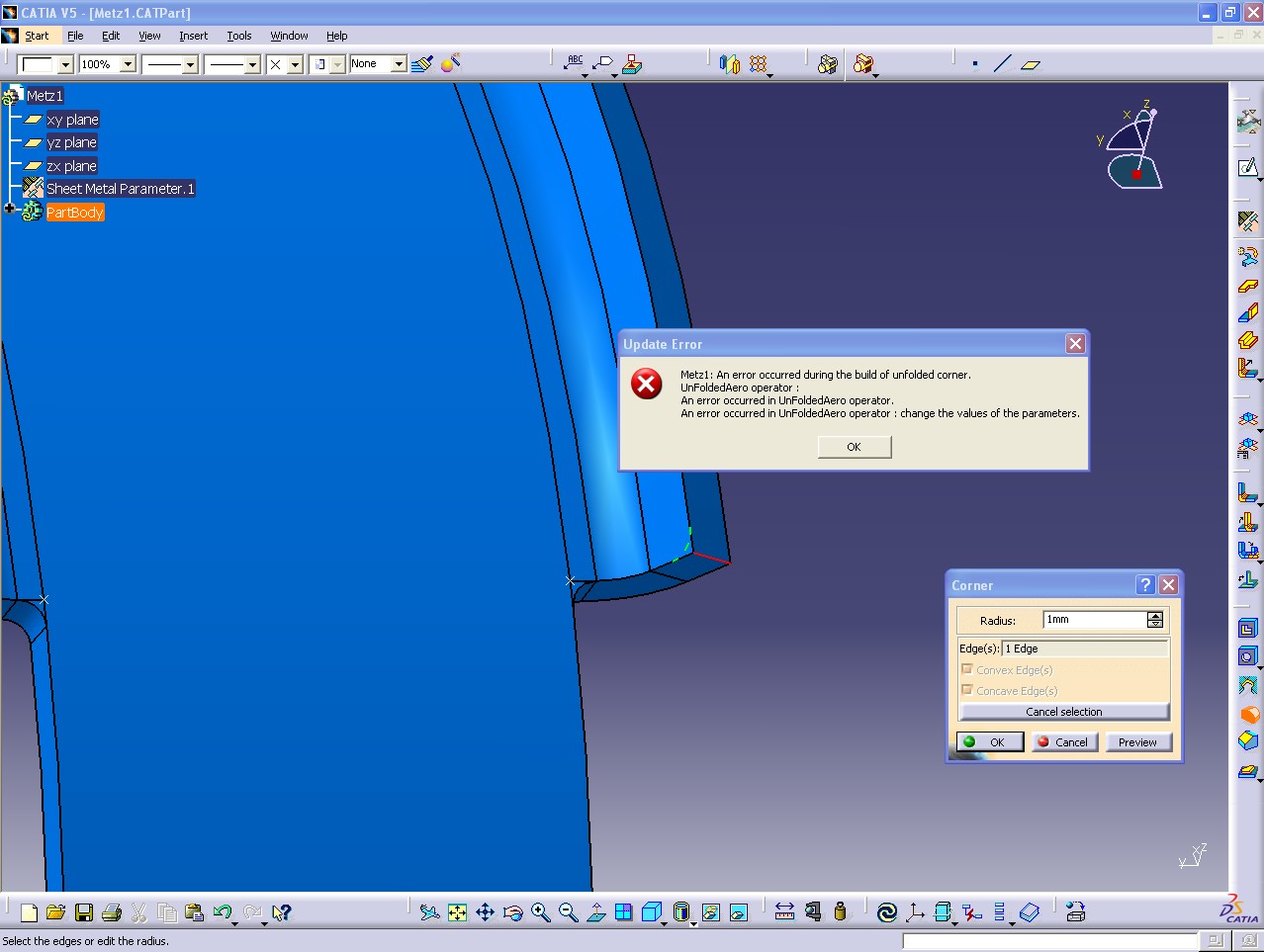Click the Zoom Out magnifier
The image size is (1264, 952).
[568, 912]
